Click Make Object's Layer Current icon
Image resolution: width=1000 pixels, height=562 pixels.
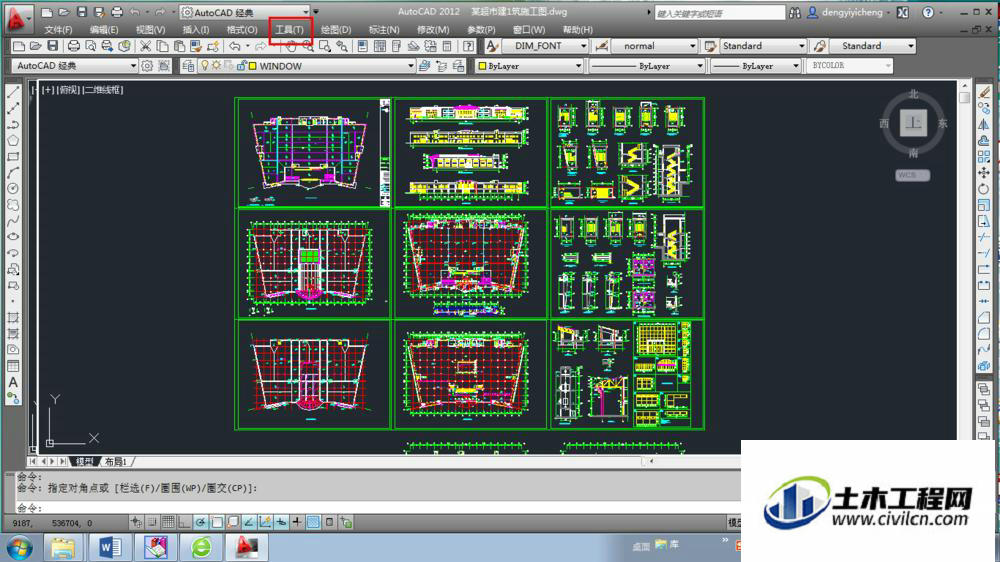pos(425,66)
